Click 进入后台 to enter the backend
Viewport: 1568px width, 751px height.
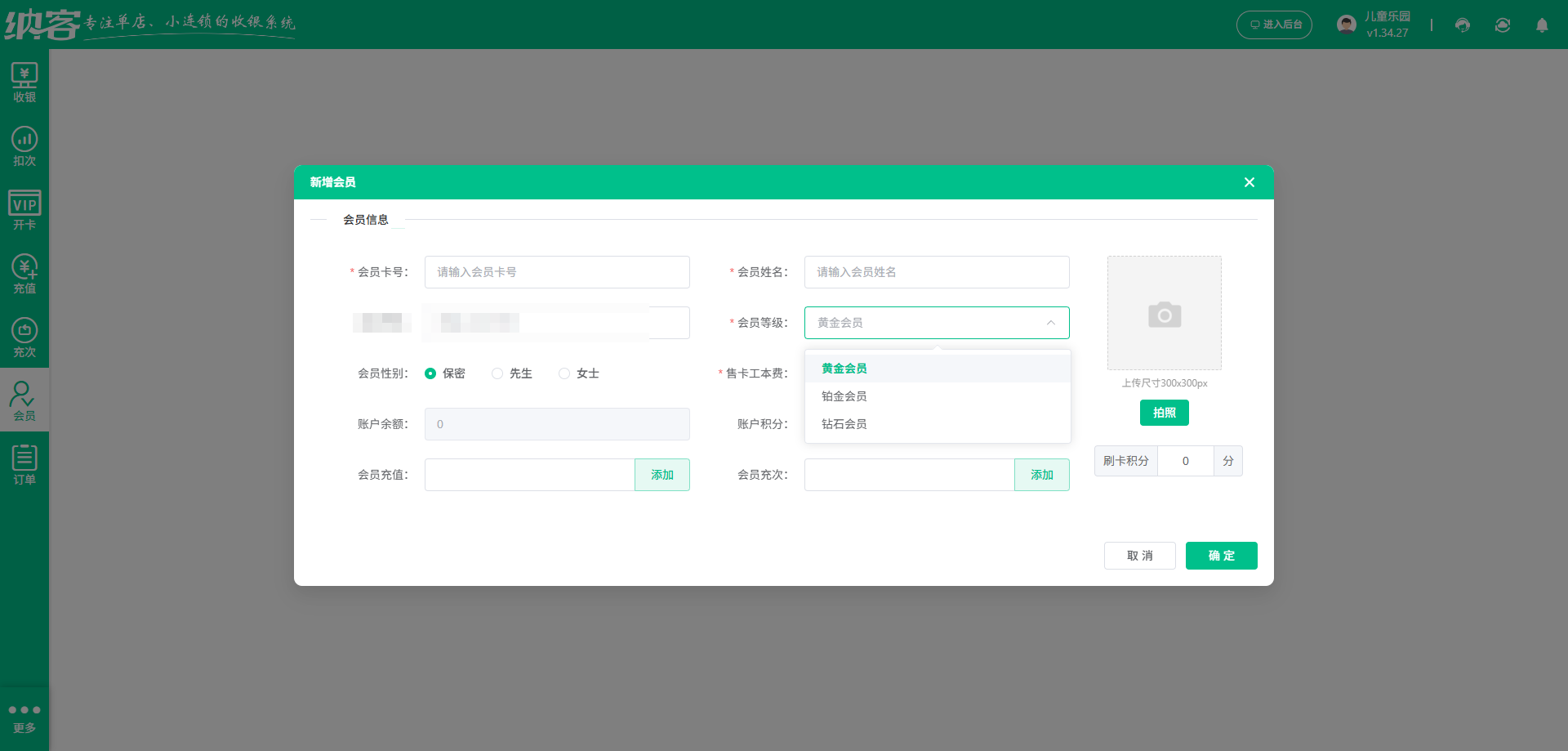pos(1274,25)
